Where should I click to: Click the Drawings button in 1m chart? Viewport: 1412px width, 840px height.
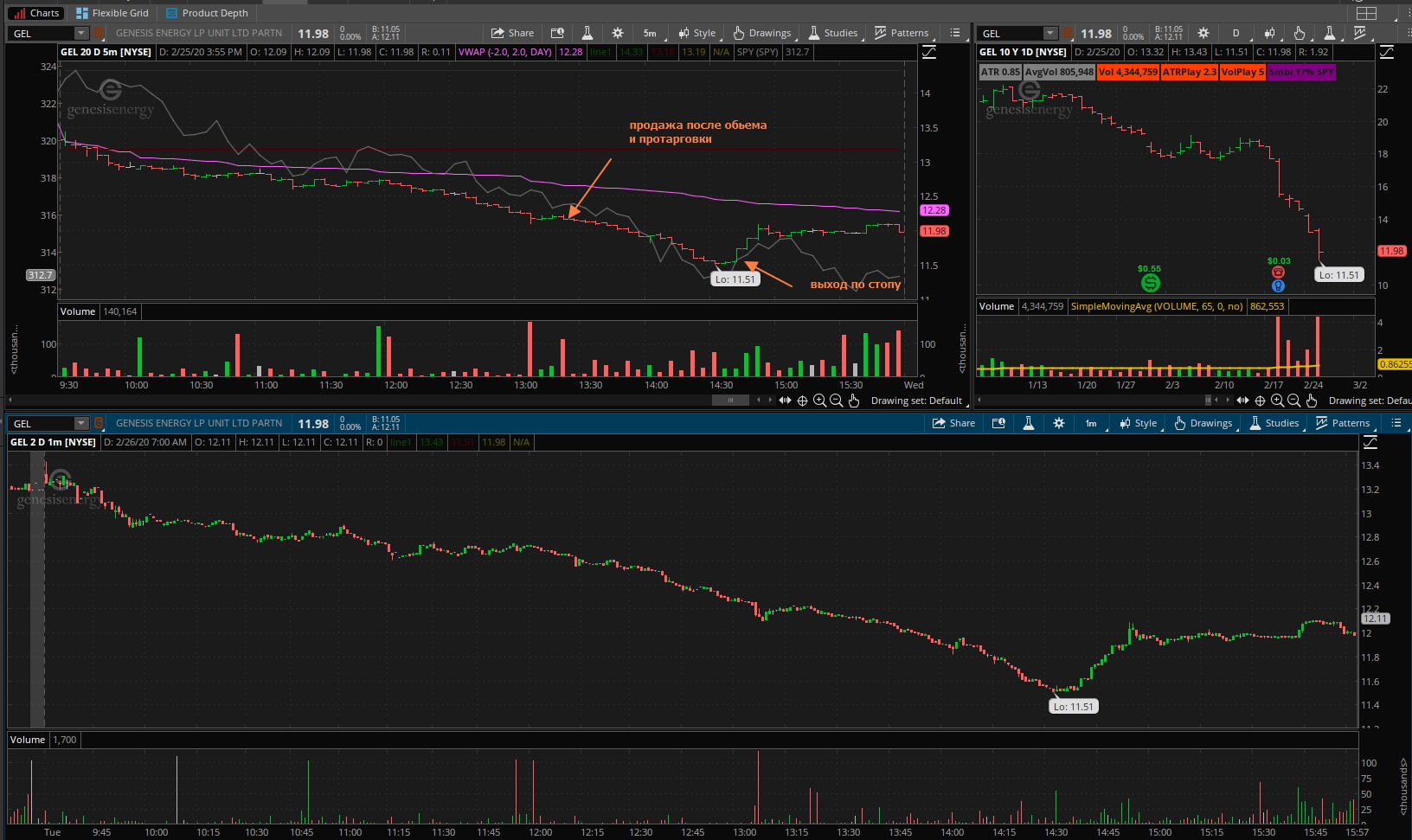pos(1203,423)
